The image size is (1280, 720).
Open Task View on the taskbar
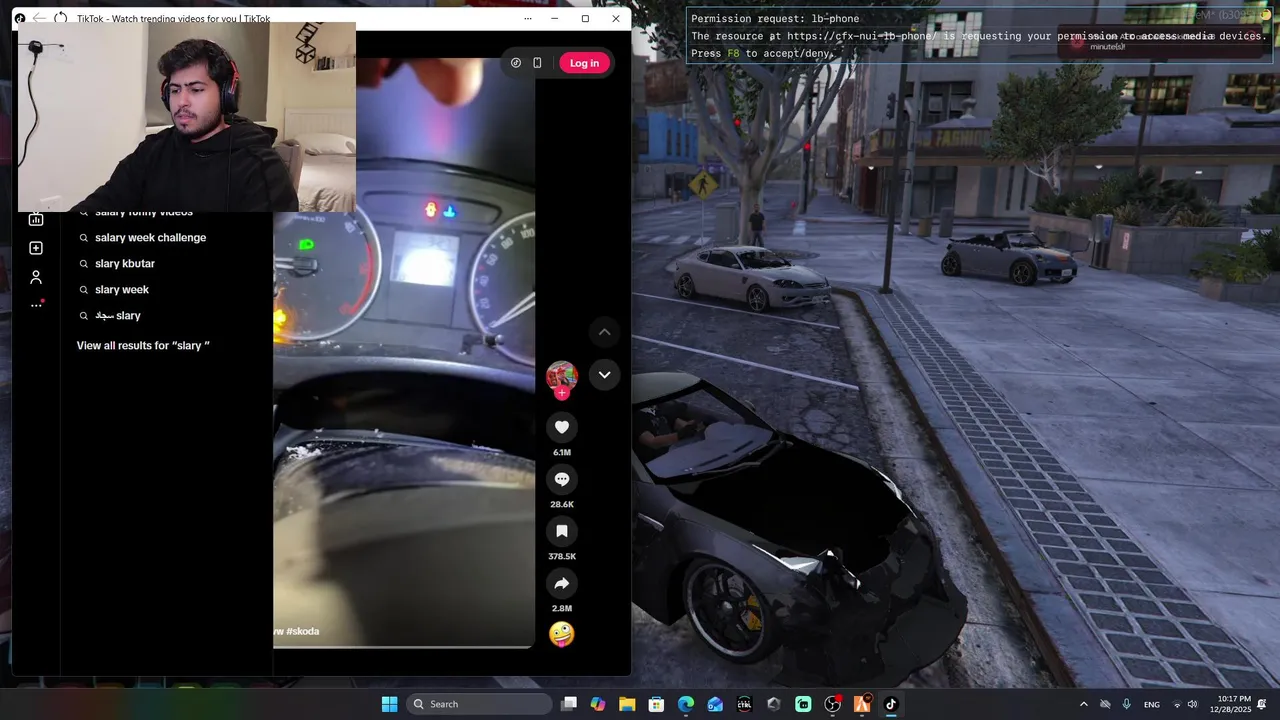click(569, 704)
